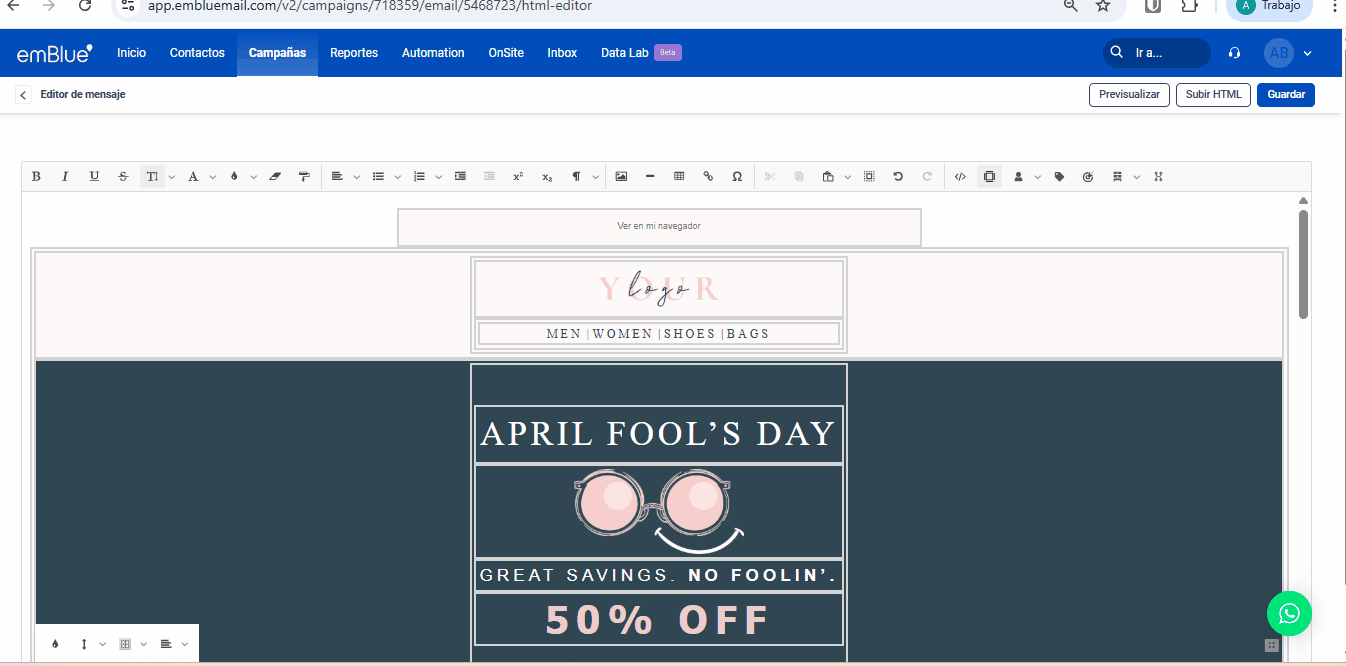Toggle the highlighted block outline button
Viewport: 1346px width, 666px height.
click(x=989, y=177)
